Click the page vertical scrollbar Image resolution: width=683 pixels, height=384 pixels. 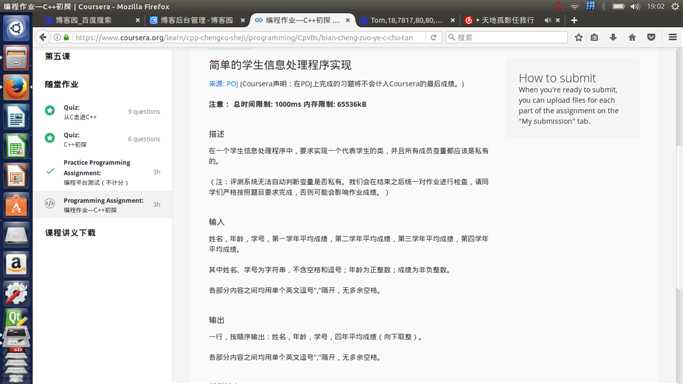click(680, 216)
